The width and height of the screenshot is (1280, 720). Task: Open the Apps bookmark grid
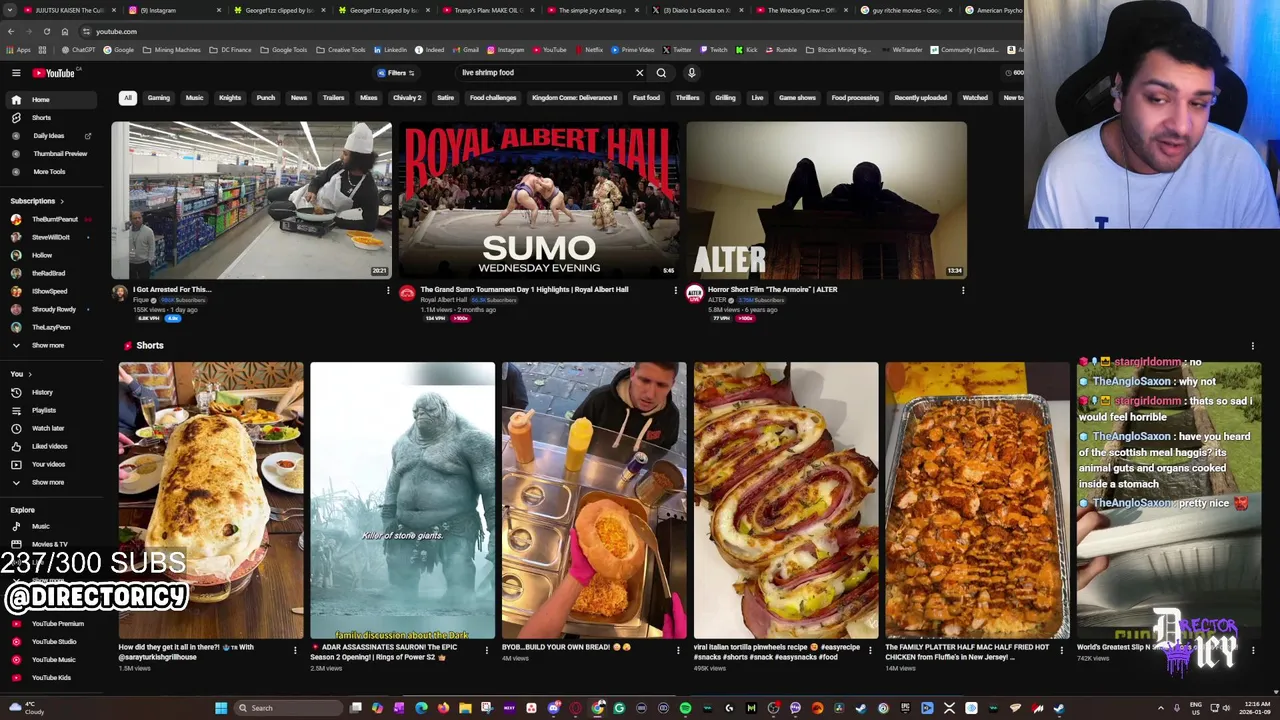19,50
